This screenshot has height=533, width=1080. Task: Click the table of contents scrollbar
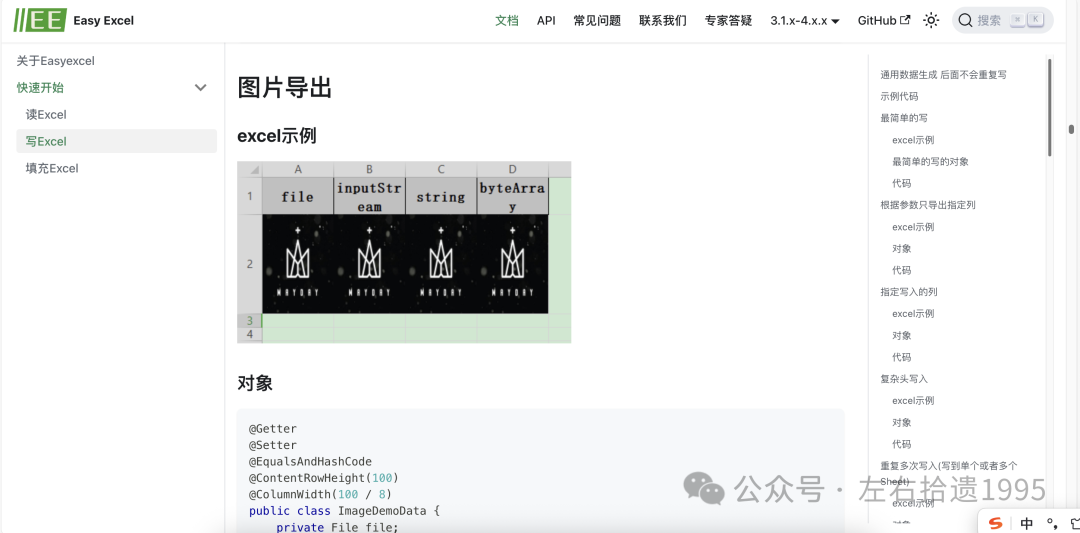click(x=1049, y=107)
